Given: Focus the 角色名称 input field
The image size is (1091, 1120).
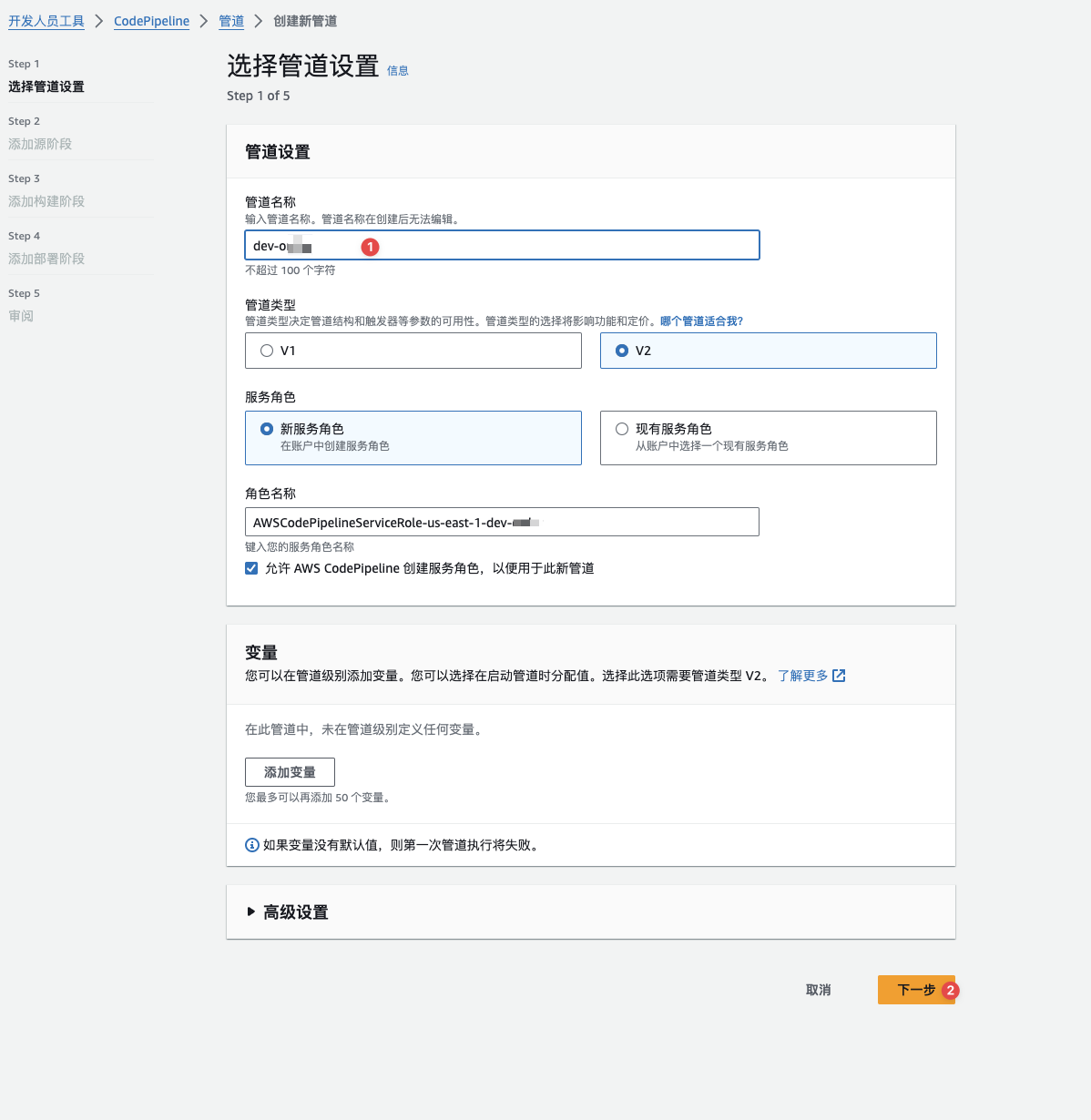Looking at the screenshot, I should click(x=502, y=522).
